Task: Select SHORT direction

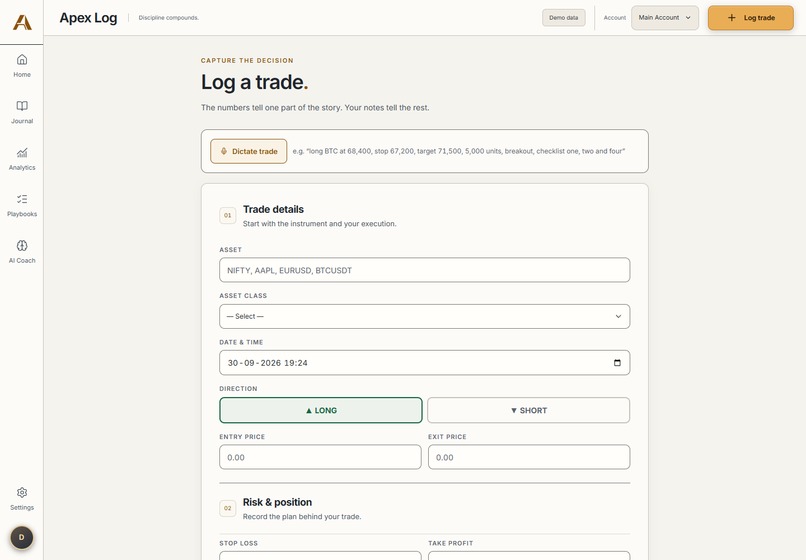Action: click(x=528, y=410)
